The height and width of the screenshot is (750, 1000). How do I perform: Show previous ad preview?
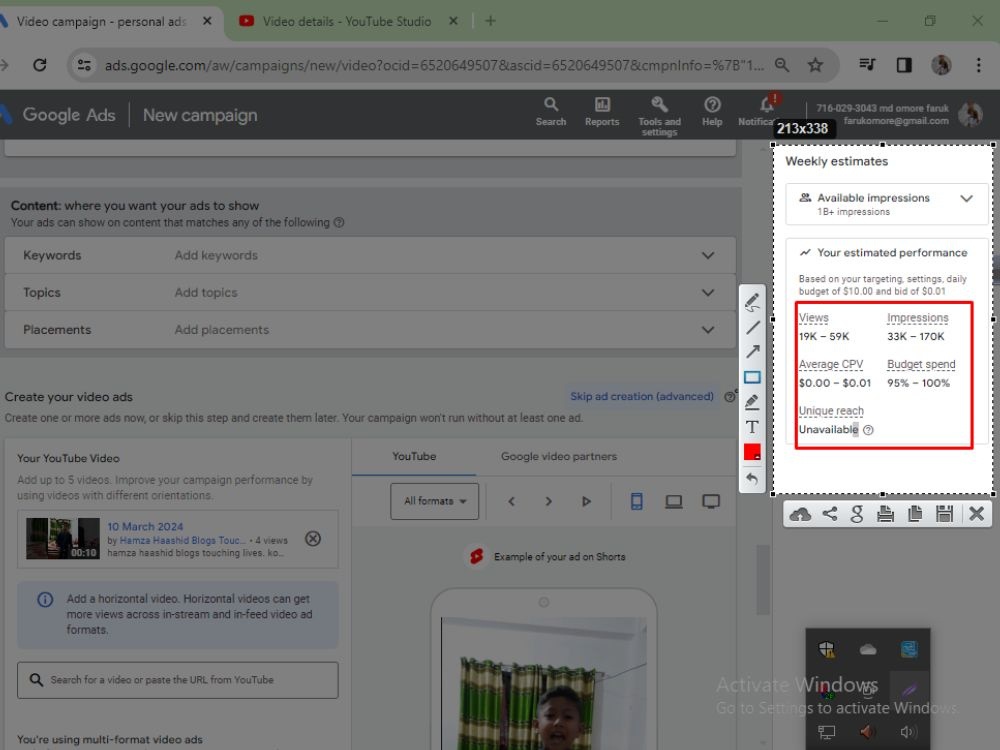click(511, 501)
